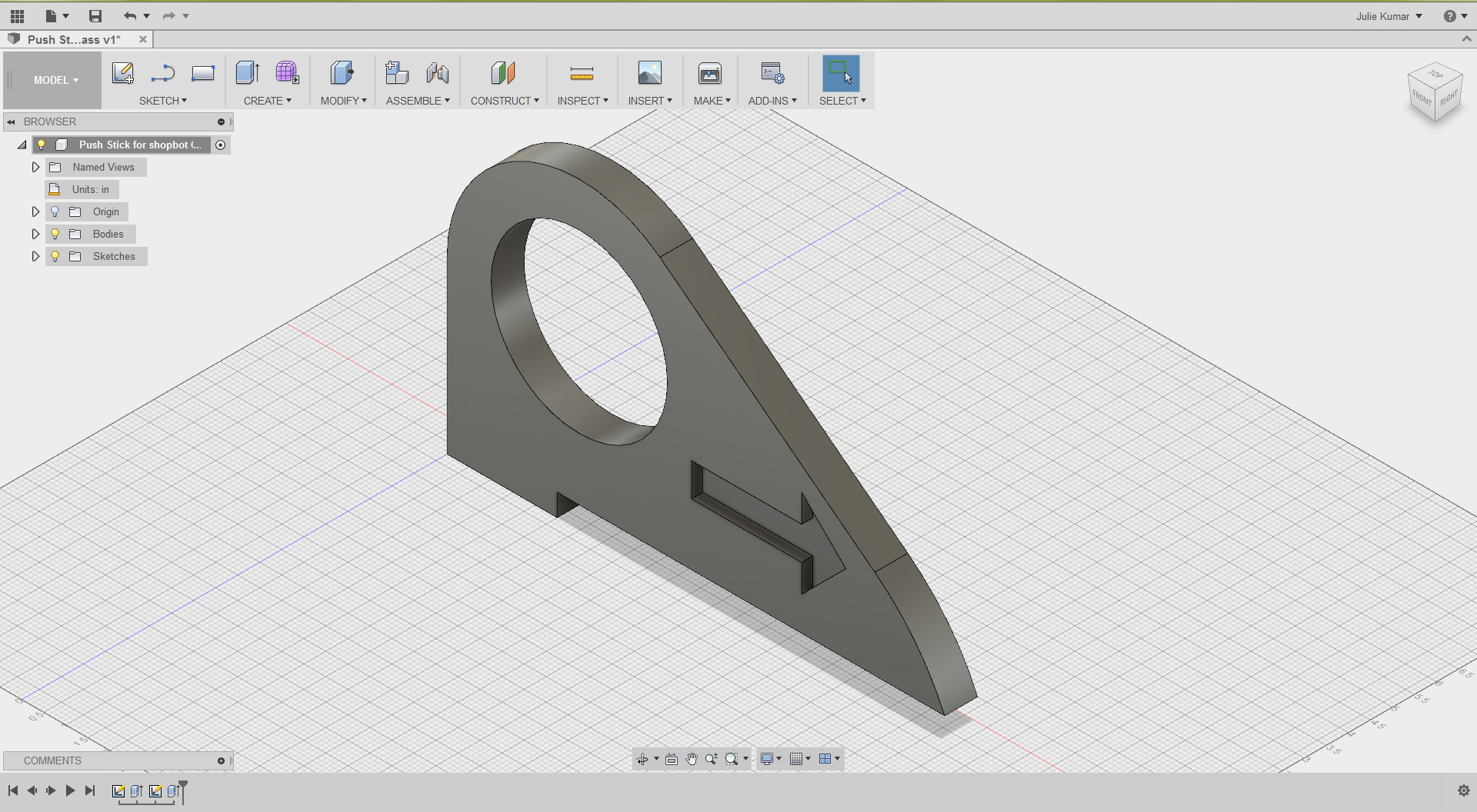The height and width of the screenshot is (812, 1477).
Task: Open the Fit view icon
Action: coord(672,758)
